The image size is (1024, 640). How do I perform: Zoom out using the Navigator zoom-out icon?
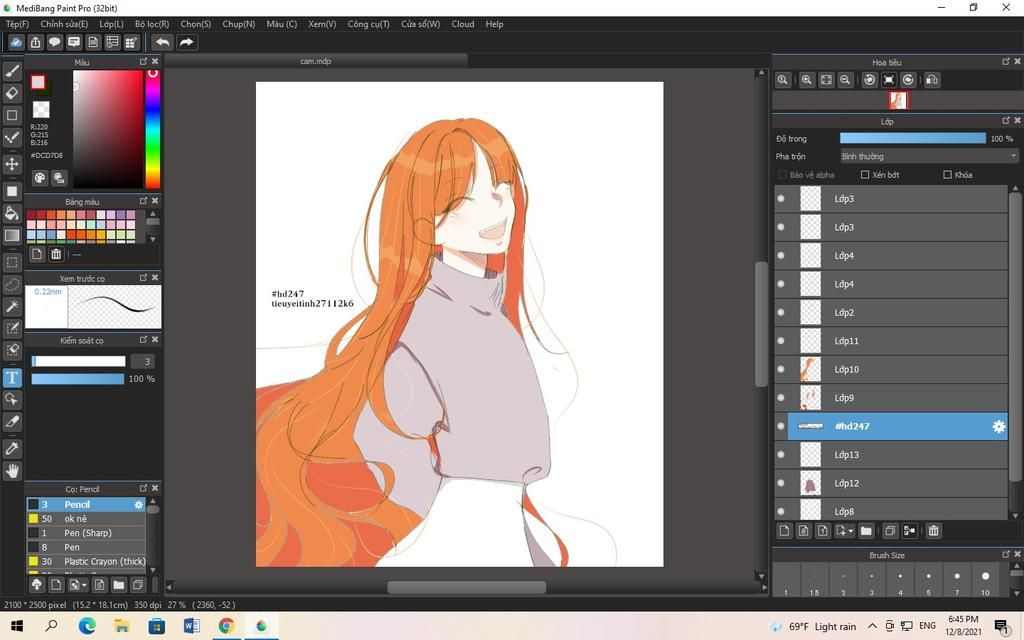[845, 80]
